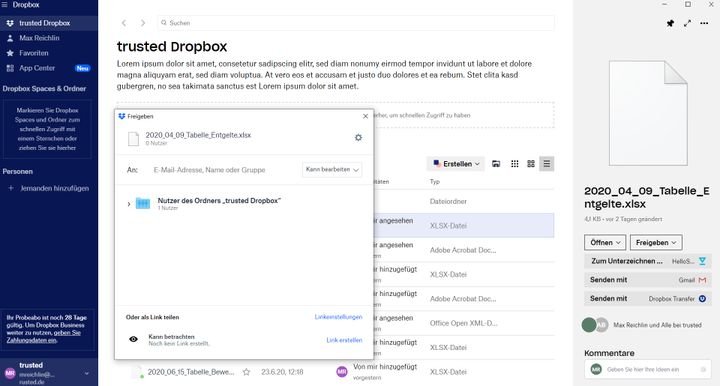
Task: Click the comment field Geben Sie hier Ihre Ideen ein
Action: pos(648,369)
